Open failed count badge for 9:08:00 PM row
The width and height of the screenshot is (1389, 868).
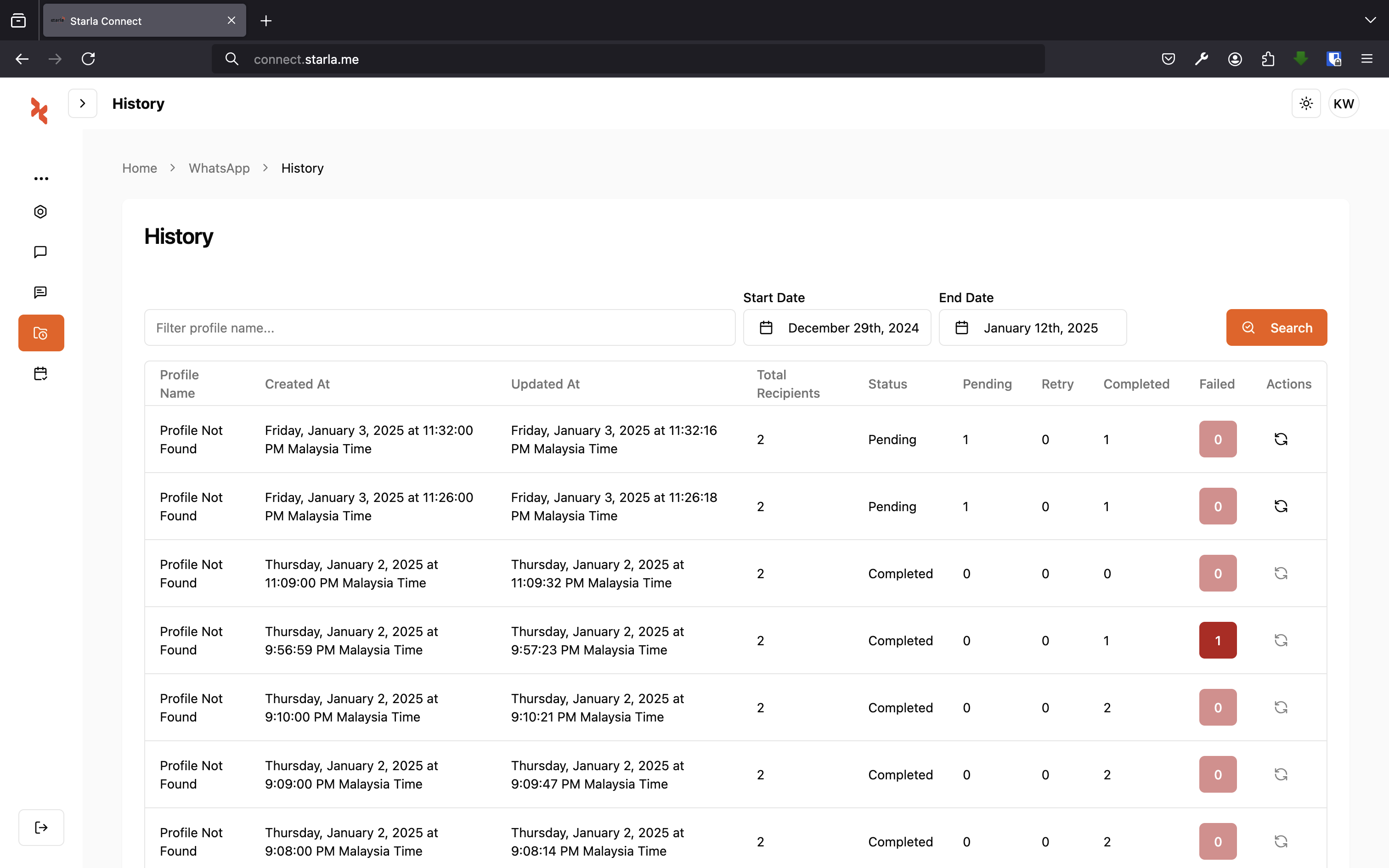1218,841
